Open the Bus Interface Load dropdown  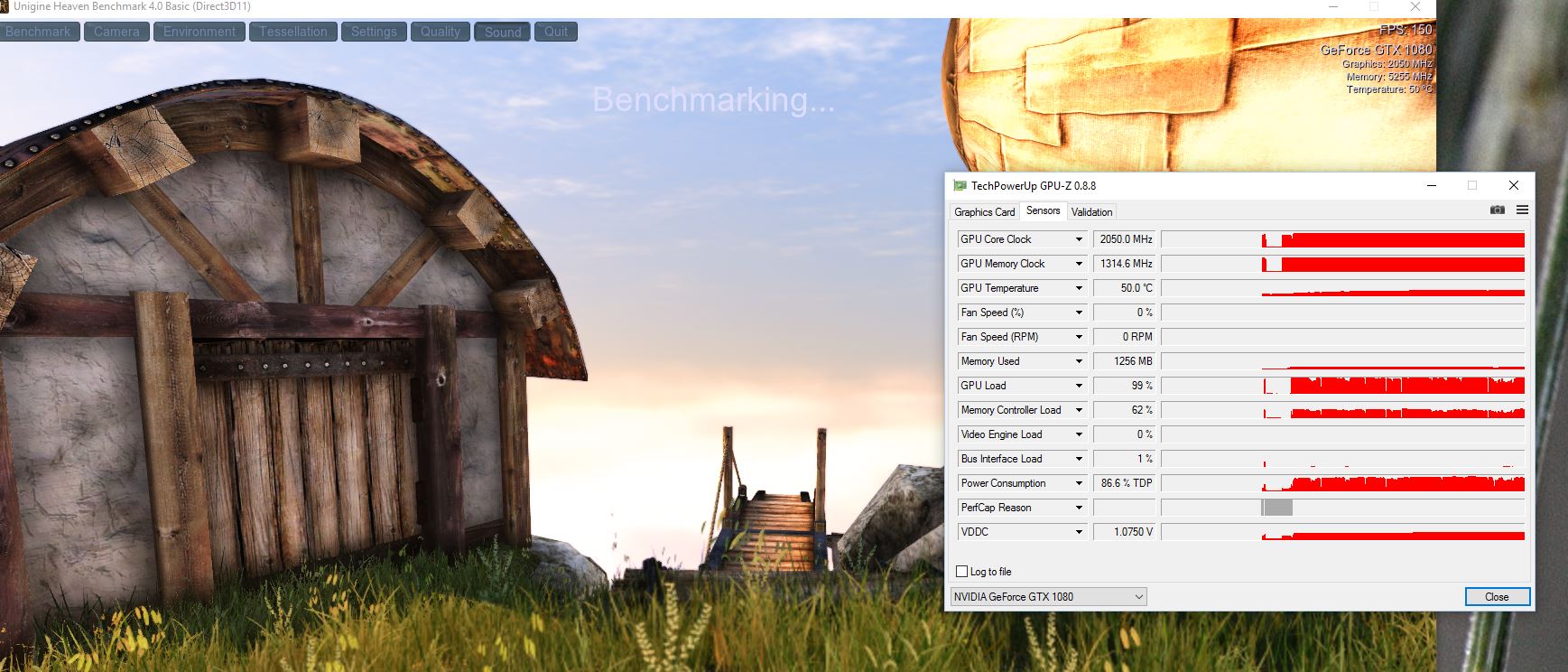click(x=1078, y=459)
